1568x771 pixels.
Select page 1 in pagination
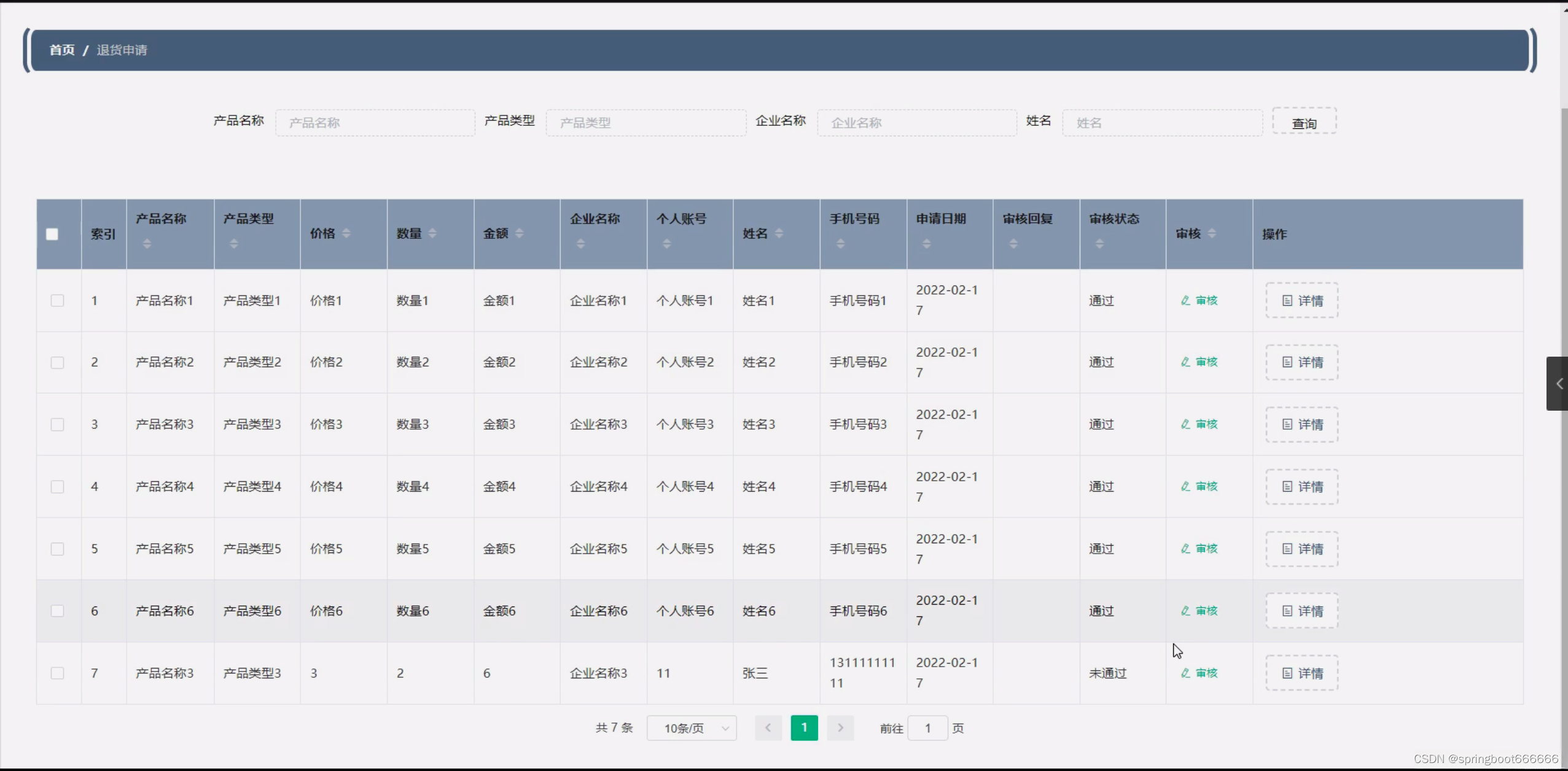tap(804, 728)
